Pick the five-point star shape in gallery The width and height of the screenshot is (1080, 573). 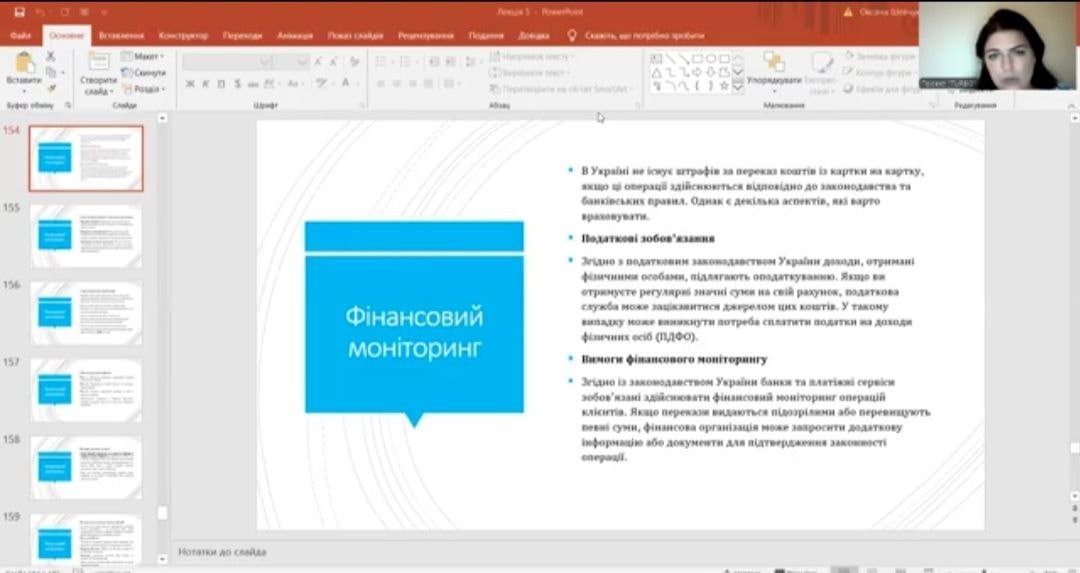tap(724, 86)
